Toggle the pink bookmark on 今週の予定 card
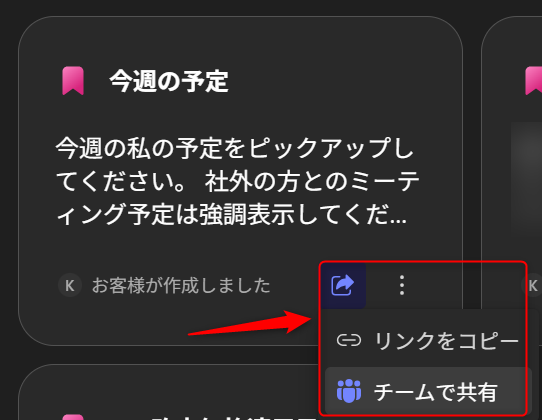 (x=73, y=81)
